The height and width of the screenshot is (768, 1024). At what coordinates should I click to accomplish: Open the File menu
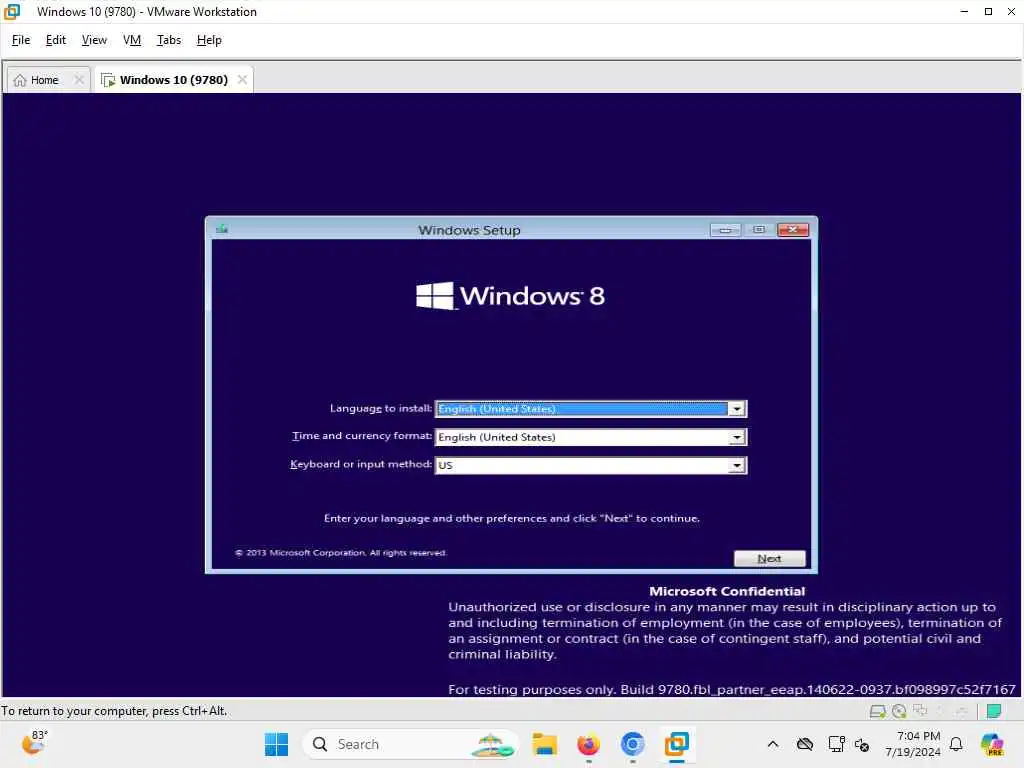(21, 40)
